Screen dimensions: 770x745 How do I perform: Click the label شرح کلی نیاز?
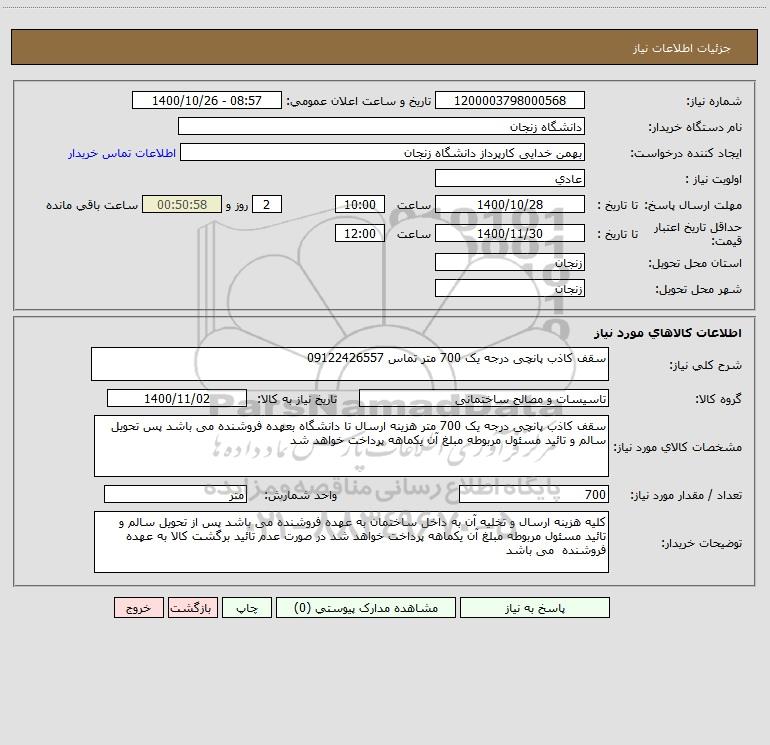(x=706, y=365)
